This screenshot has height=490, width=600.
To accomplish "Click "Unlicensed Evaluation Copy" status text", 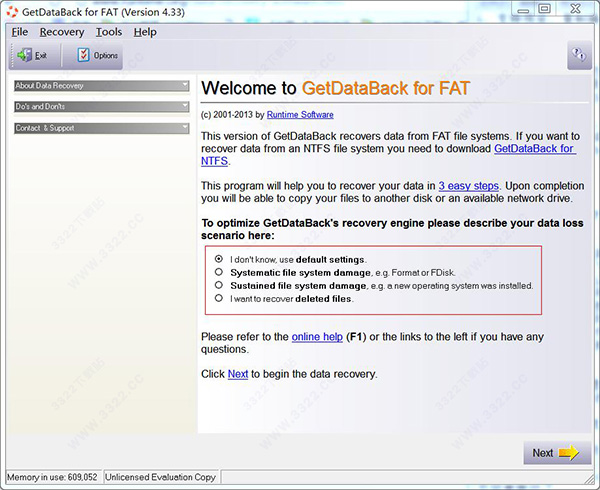I will point(160,477).
